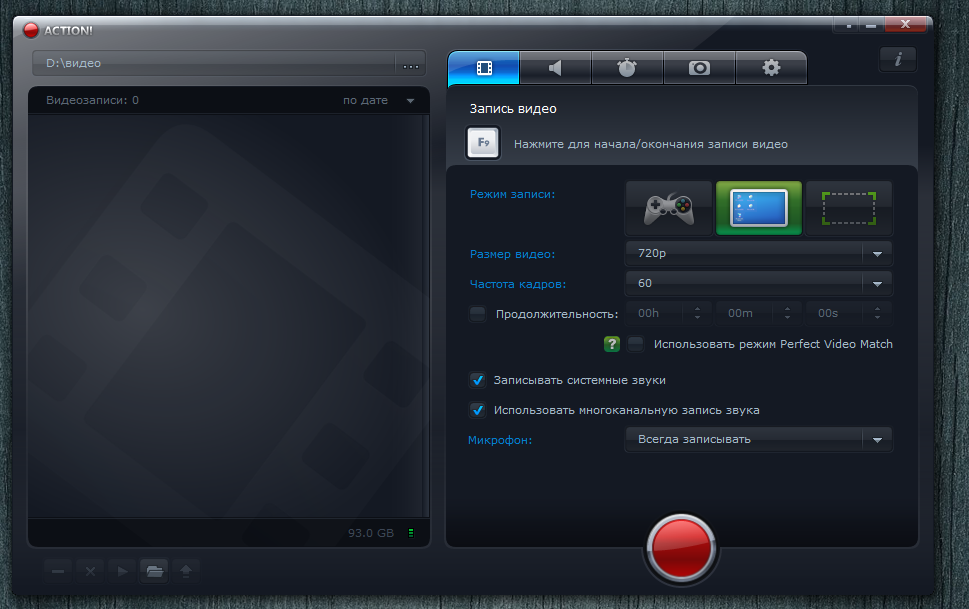Click the recordings list scrollbar
This screenshot has width=969, height=609.
tap(425, 315)
